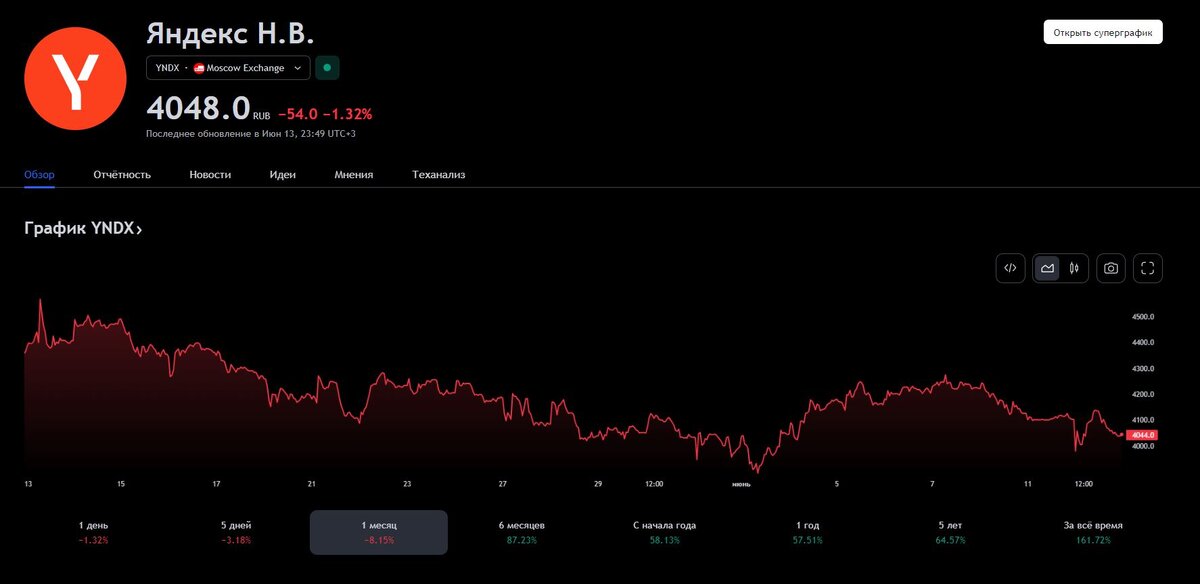Select the 6 месяцев time range
Viewport: 1200px width, 584px height.
pos(521,532)
